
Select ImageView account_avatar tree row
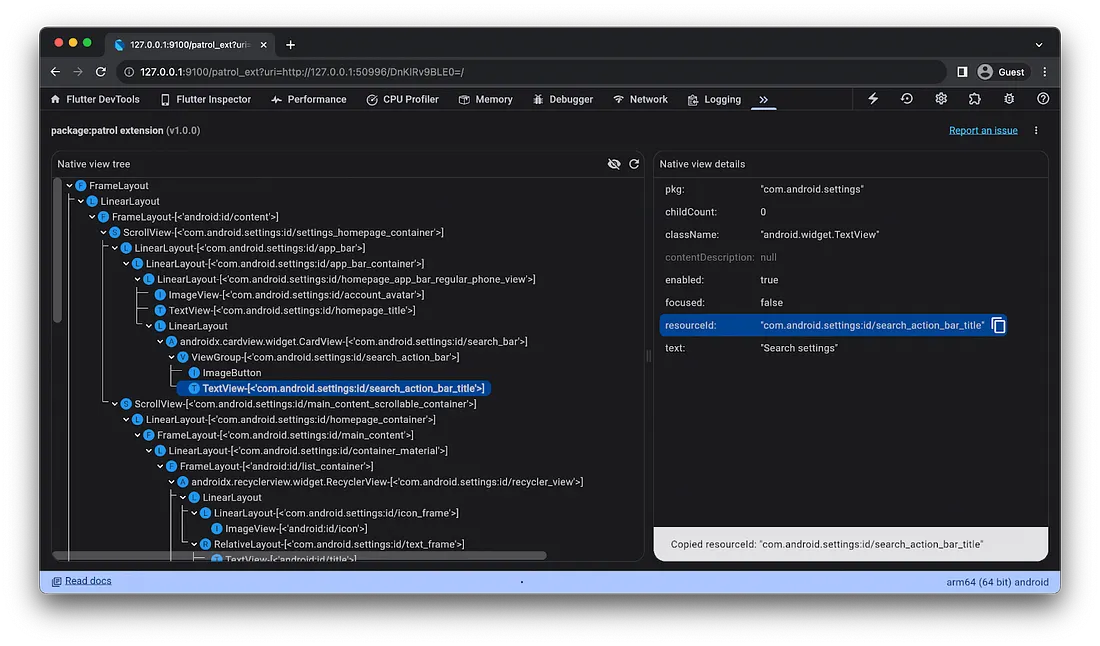coord(289,295)
